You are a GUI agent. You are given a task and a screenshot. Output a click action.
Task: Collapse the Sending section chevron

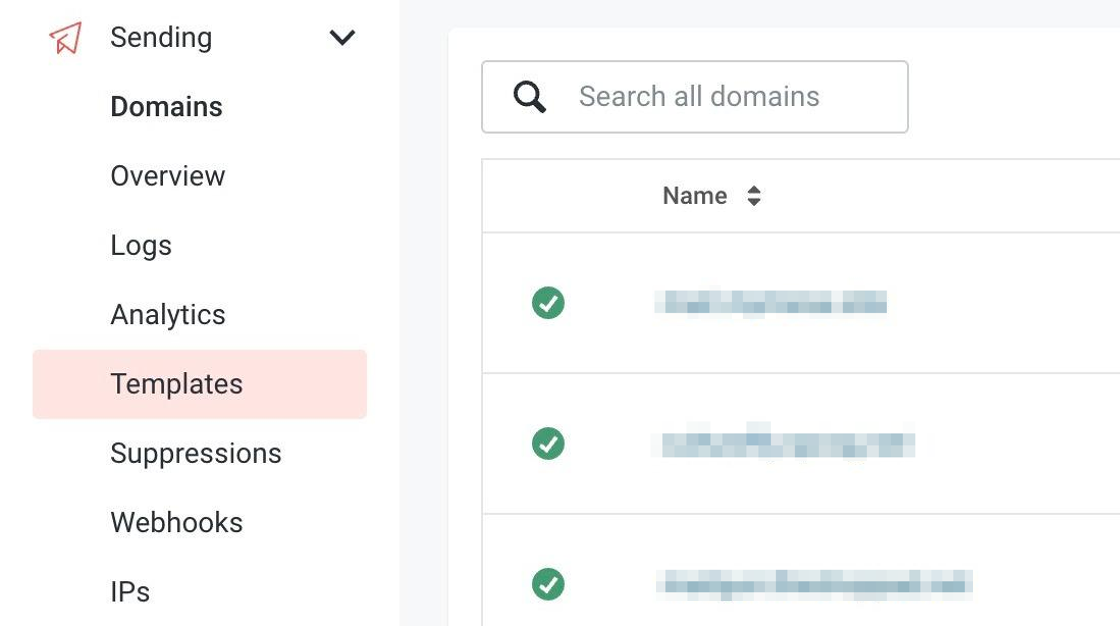pos(342,38)
